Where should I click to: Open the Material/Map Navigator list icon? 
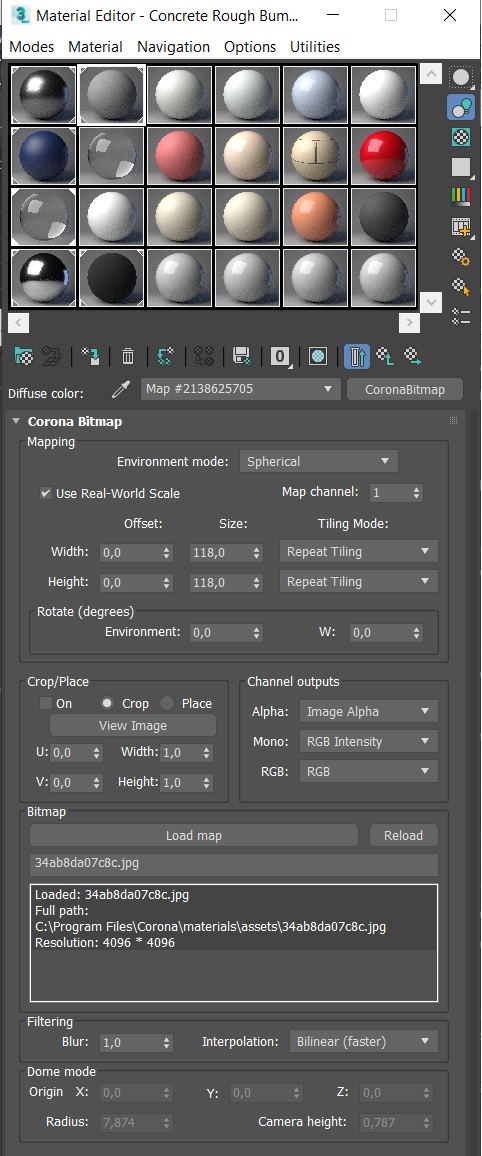[461, 316]
